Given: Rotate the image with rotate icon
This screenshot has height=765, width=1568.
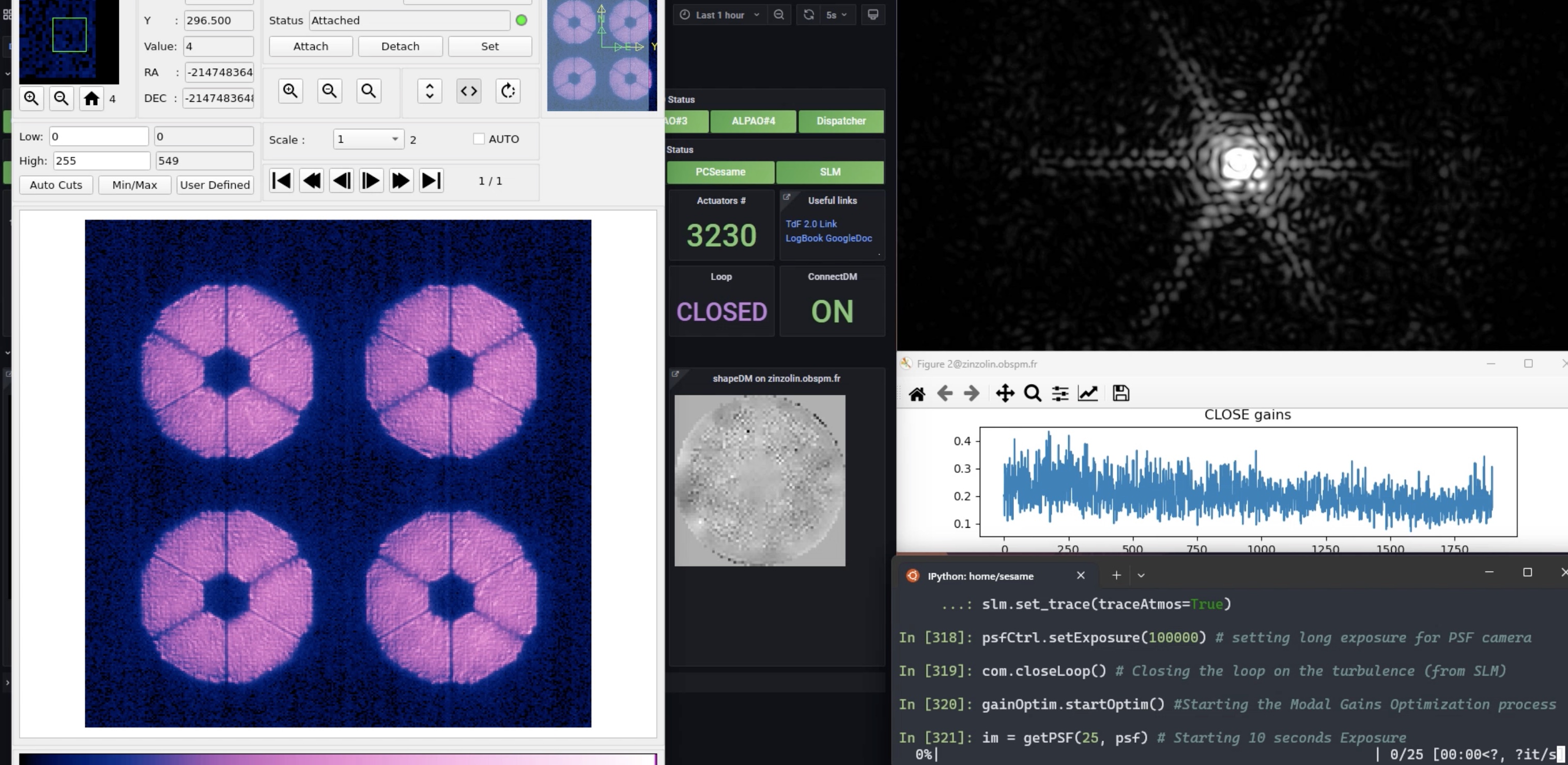Looking at the screenshot, I should point(508,91).
